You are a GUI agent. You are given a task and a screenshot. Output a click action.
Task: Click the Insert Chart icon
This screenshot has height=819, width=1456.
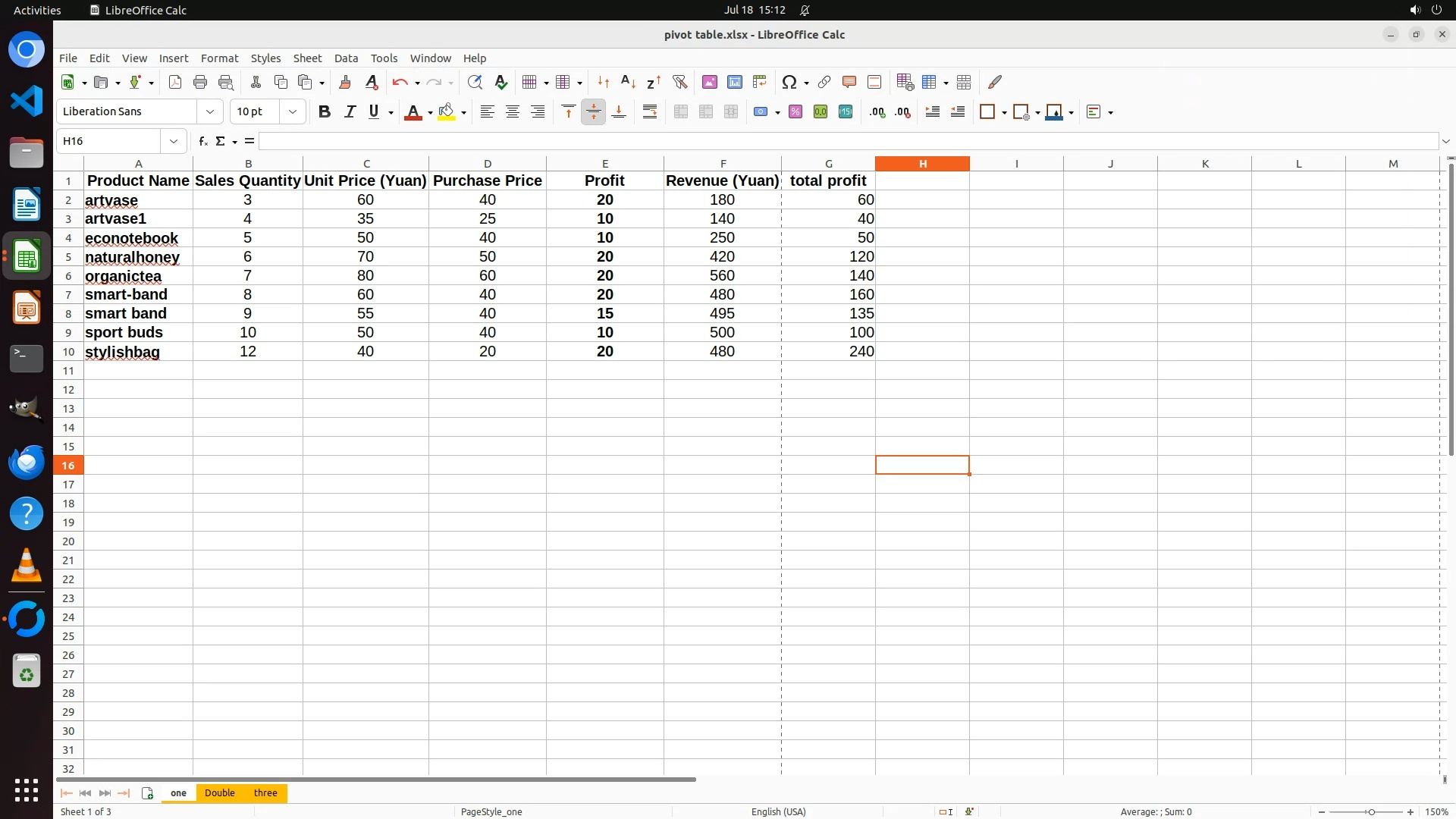pyautogui.click(x=734, y=82)
